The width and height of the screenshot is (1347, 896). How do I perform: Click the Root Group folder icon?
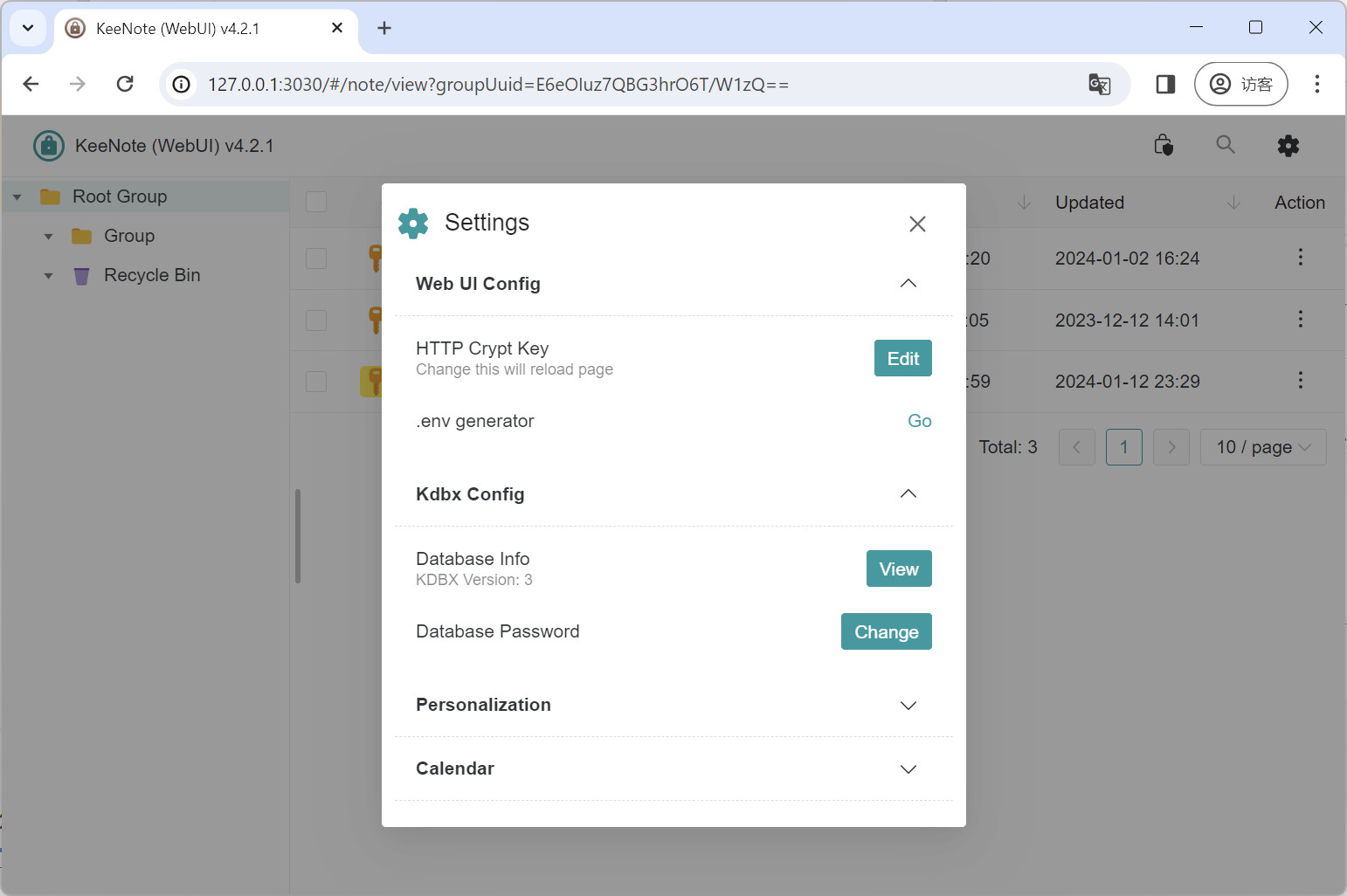(x=50, y=196)
